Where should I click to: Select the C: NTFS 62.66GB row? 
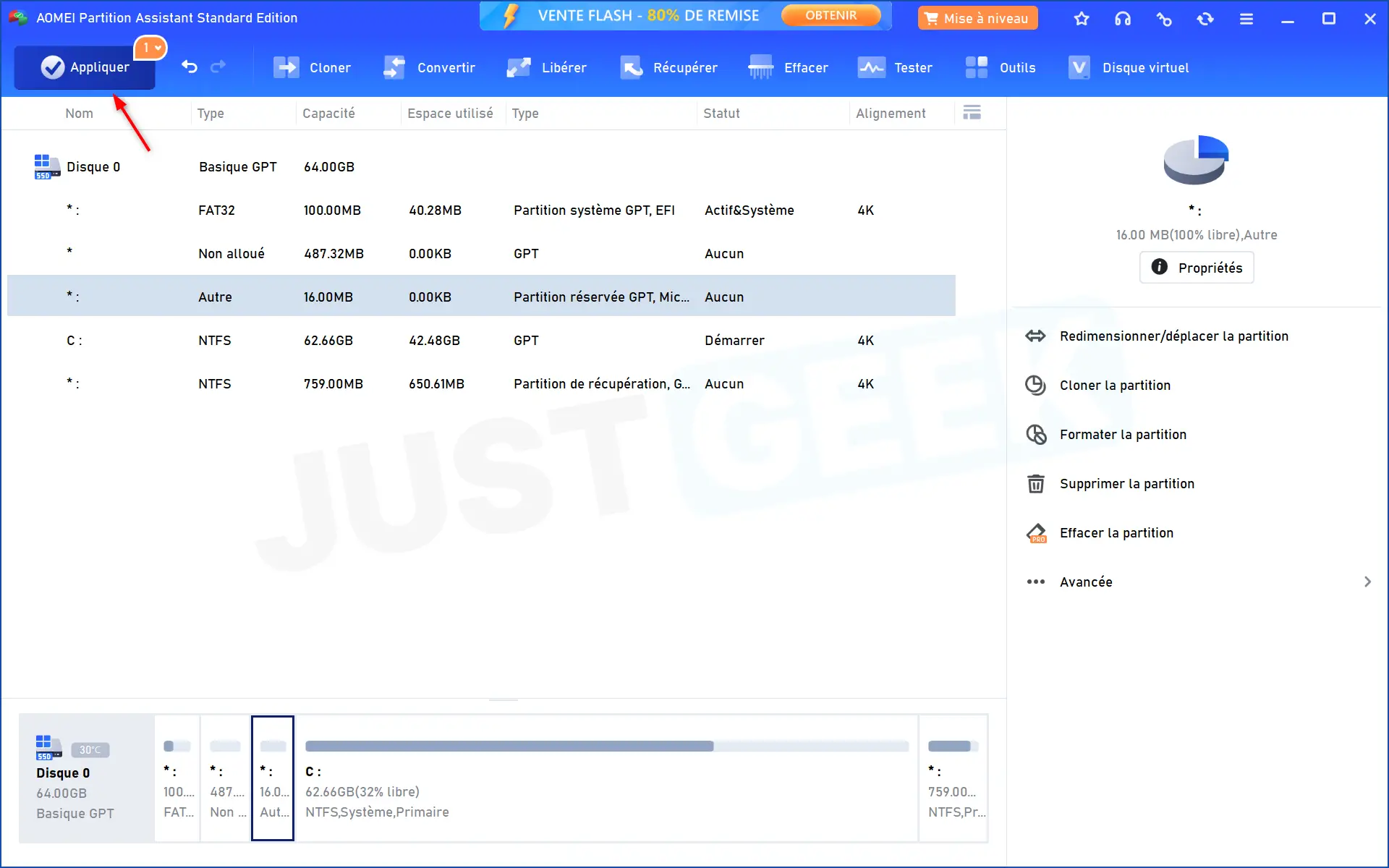click(x=481, y=341)
